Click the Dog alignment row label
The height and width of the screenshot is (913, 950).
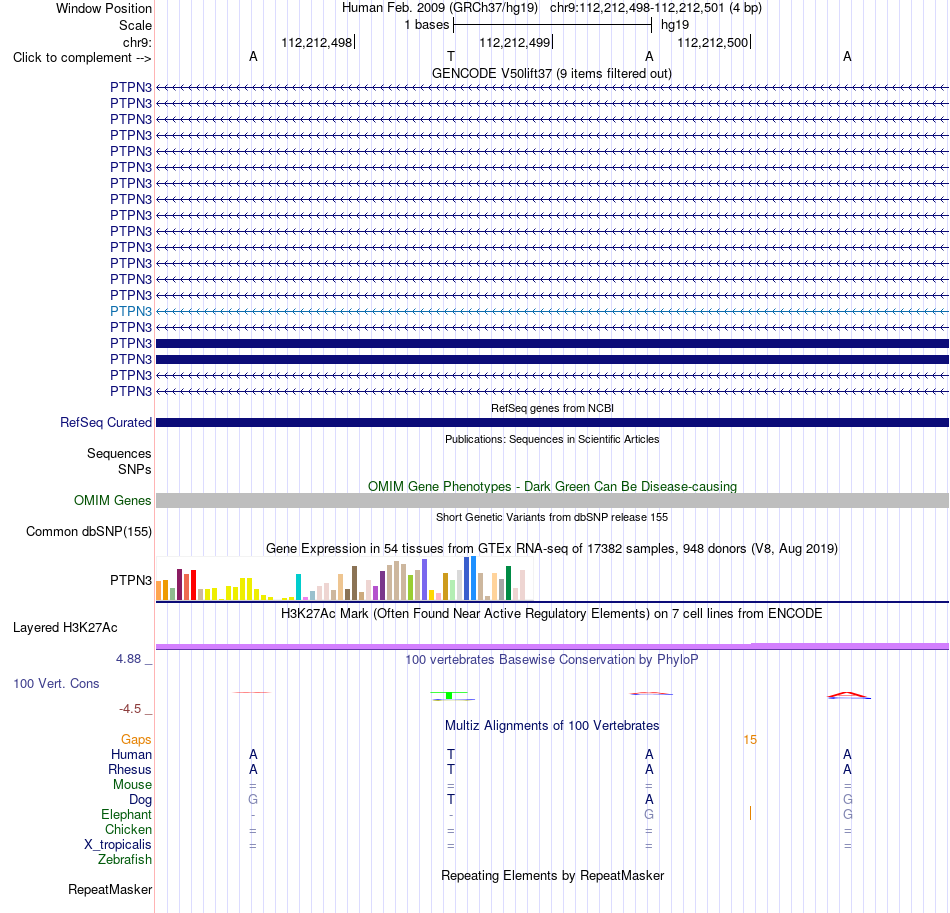(140, 800)
